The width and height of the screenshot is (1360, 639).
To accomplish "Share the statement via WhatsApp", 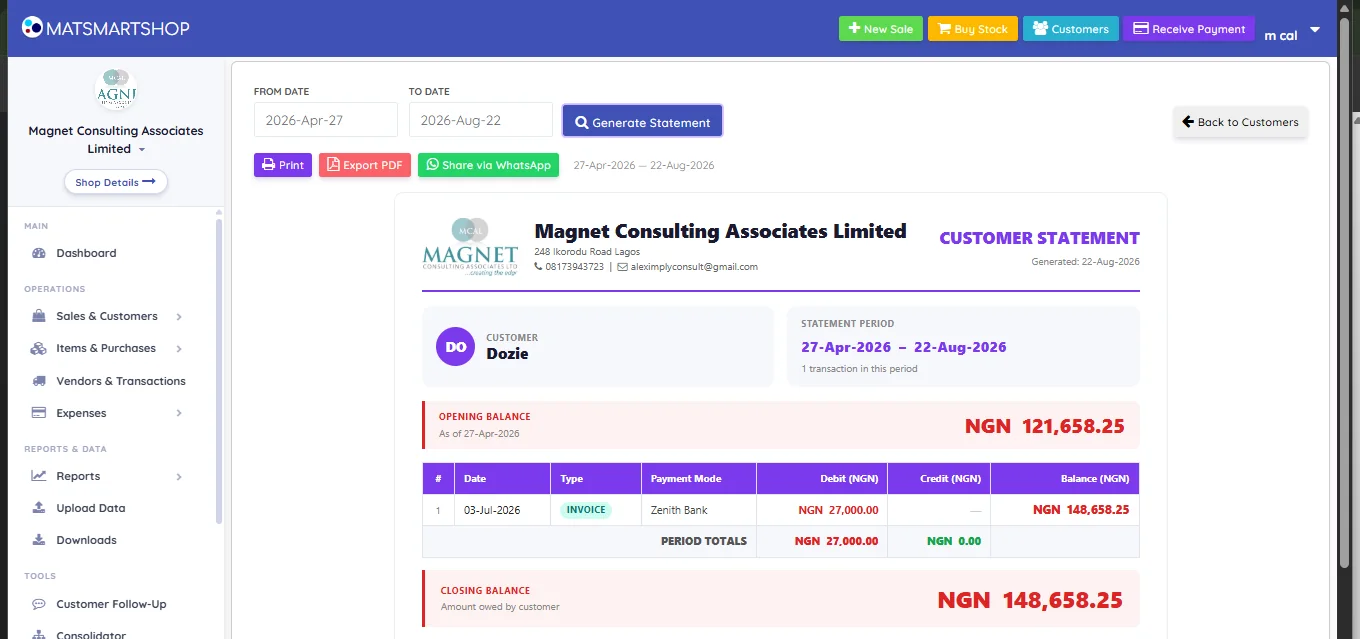I will 488,165.
